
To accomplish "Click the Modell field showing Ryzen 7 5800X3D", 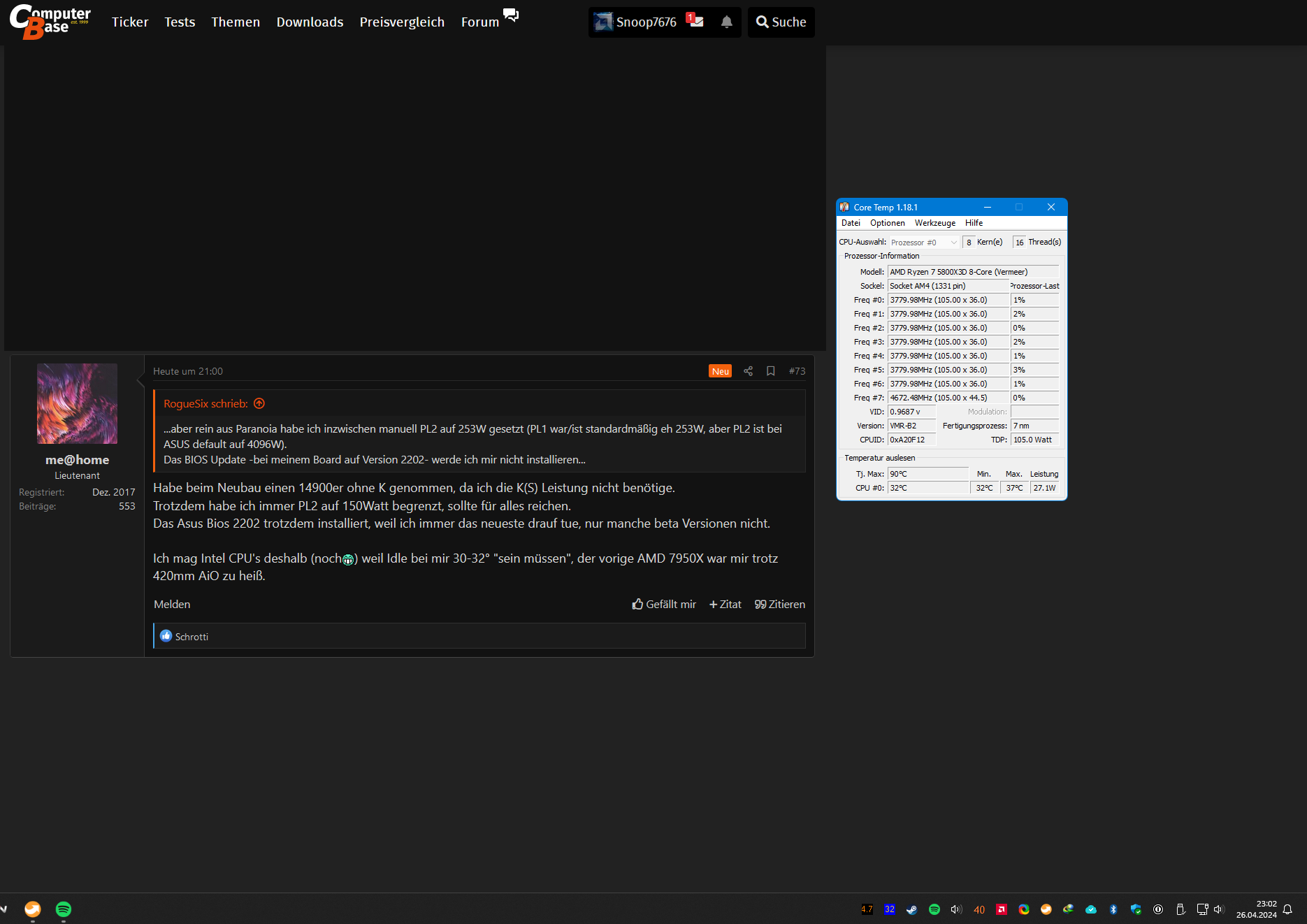I will (x=973, y=272).
